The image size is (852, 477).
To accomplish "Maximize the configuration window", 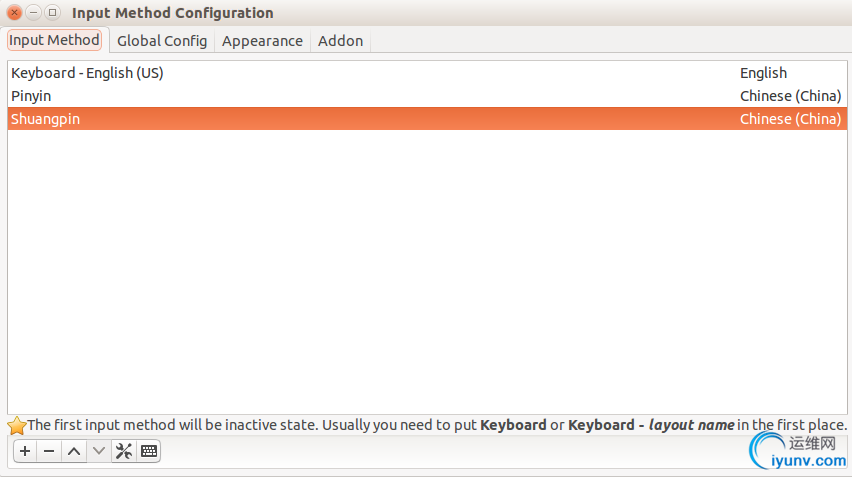I will pos(52,12).
